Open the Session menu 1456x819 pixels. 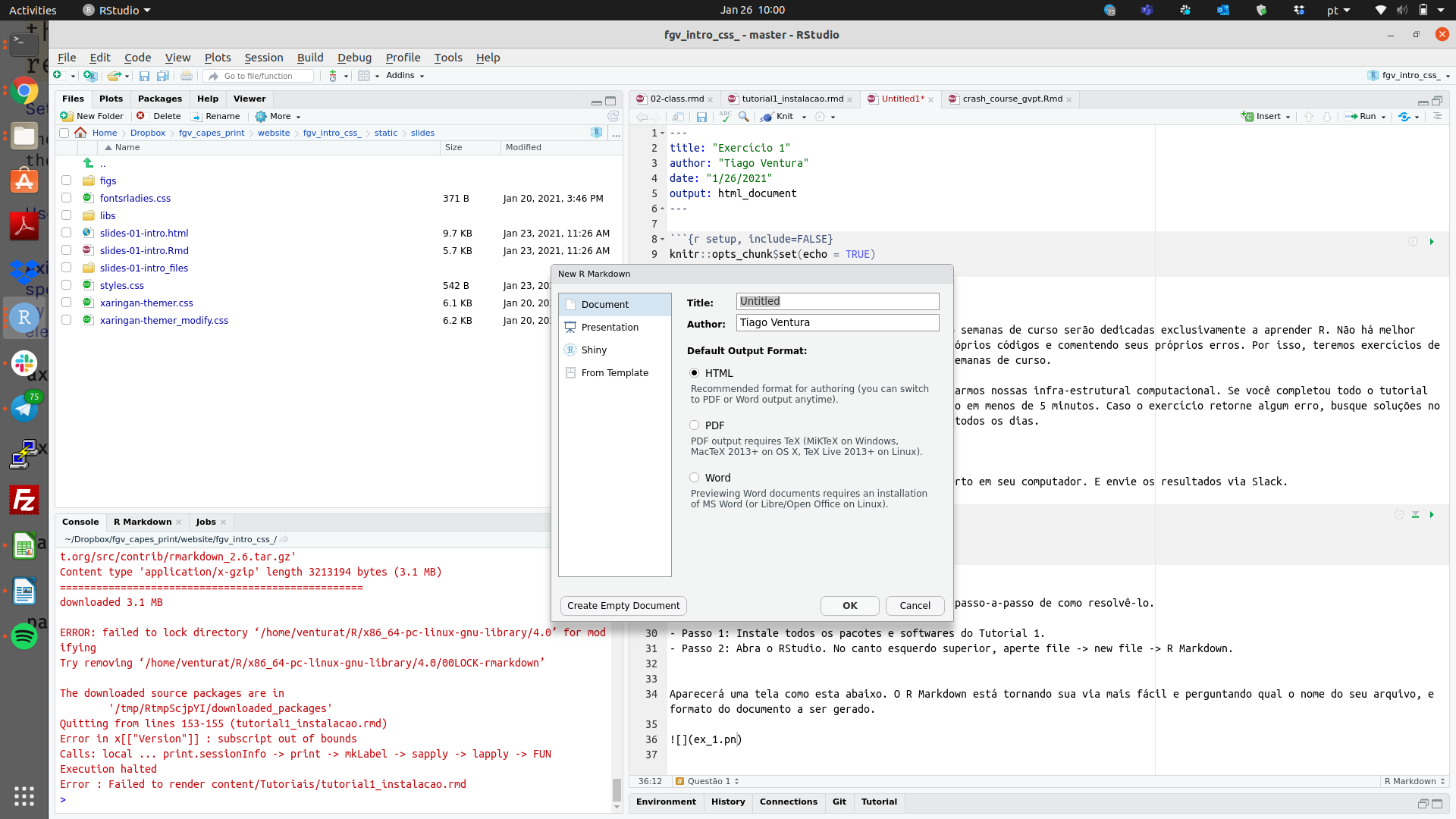pyautogui.click(x=263, y=58)
